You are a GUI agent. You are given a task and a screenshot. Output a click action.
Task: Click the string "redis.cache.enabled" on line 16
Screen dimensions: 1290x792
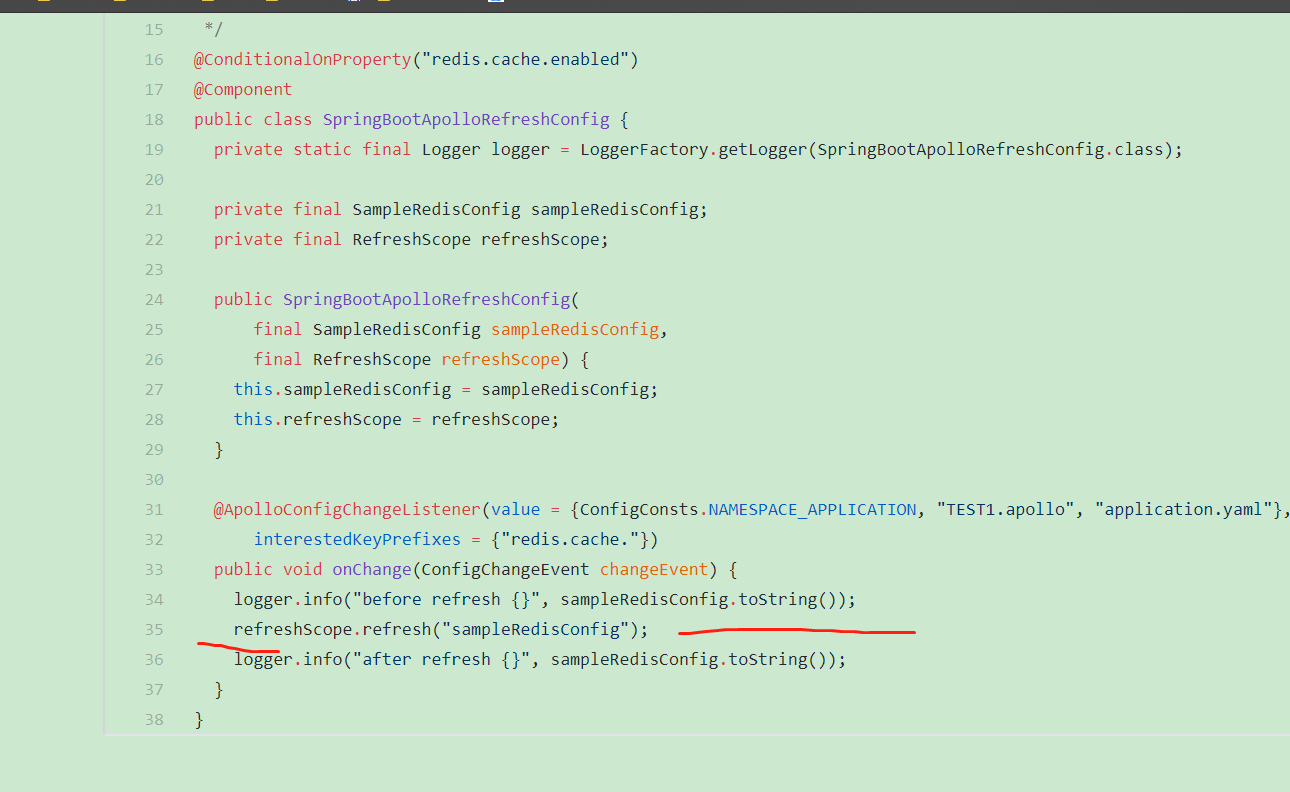pyautogui.click(x=523, y=59)
